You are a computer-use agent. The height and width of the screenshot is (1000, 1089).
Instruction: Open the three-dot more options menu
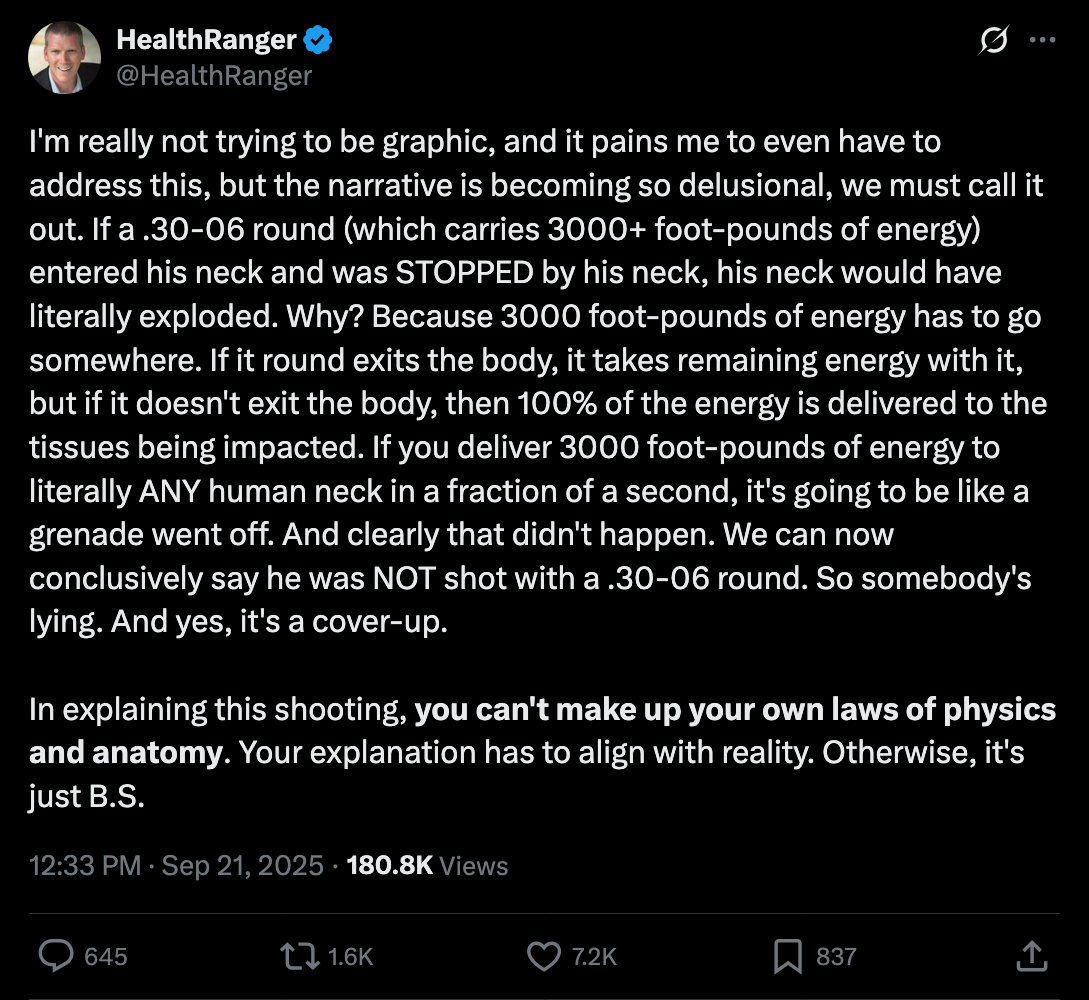point(1042,40)
